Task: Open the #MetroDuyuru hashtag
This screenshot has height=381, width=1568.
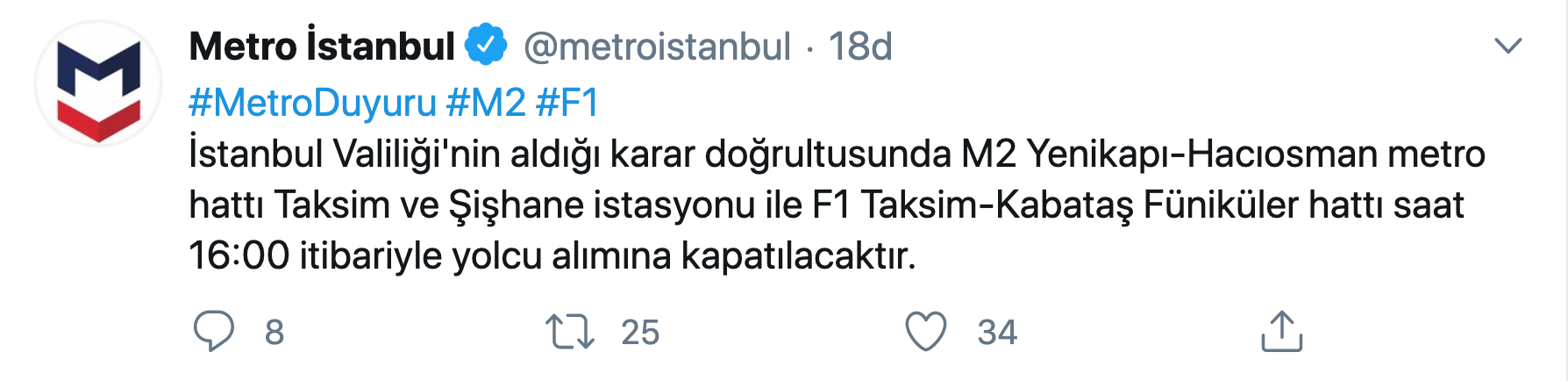Action: 312,103
